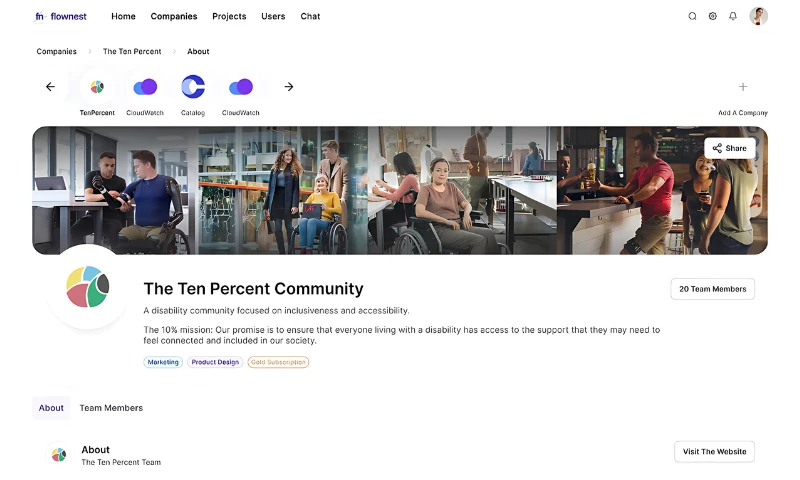Click the flownest logo

[60, 16]
